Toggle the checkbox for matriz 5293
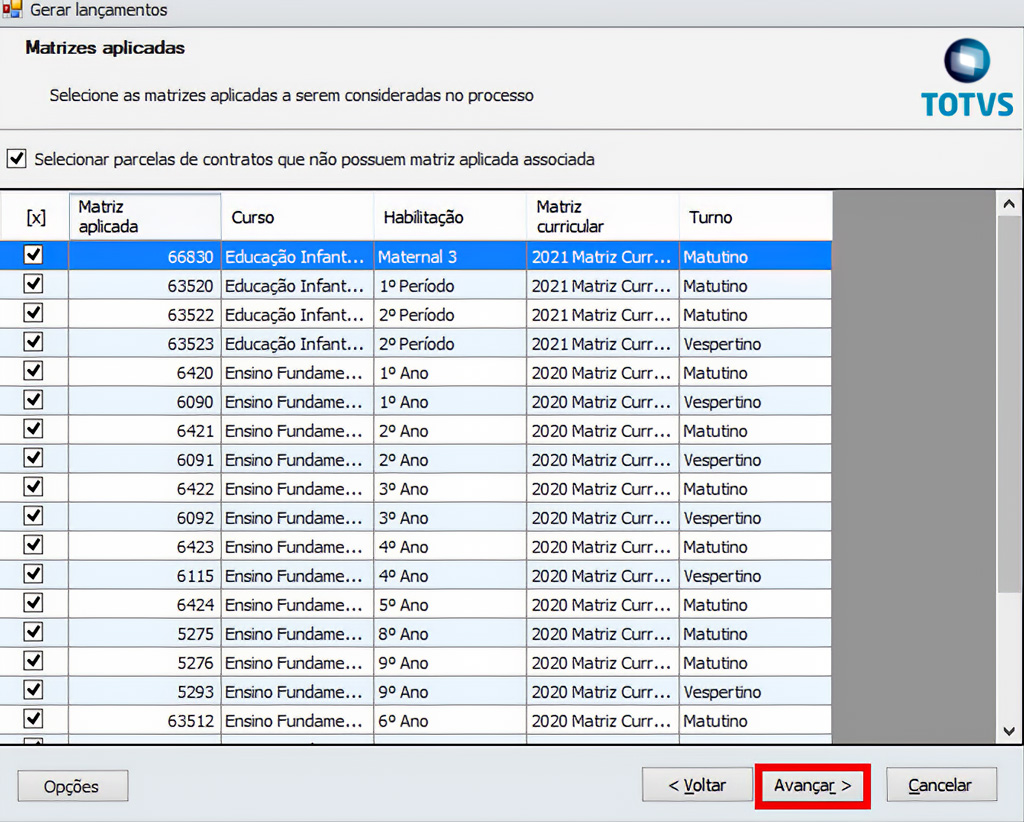The height and width of the screenshot is (822, 1024). click(x=34, y=691)
